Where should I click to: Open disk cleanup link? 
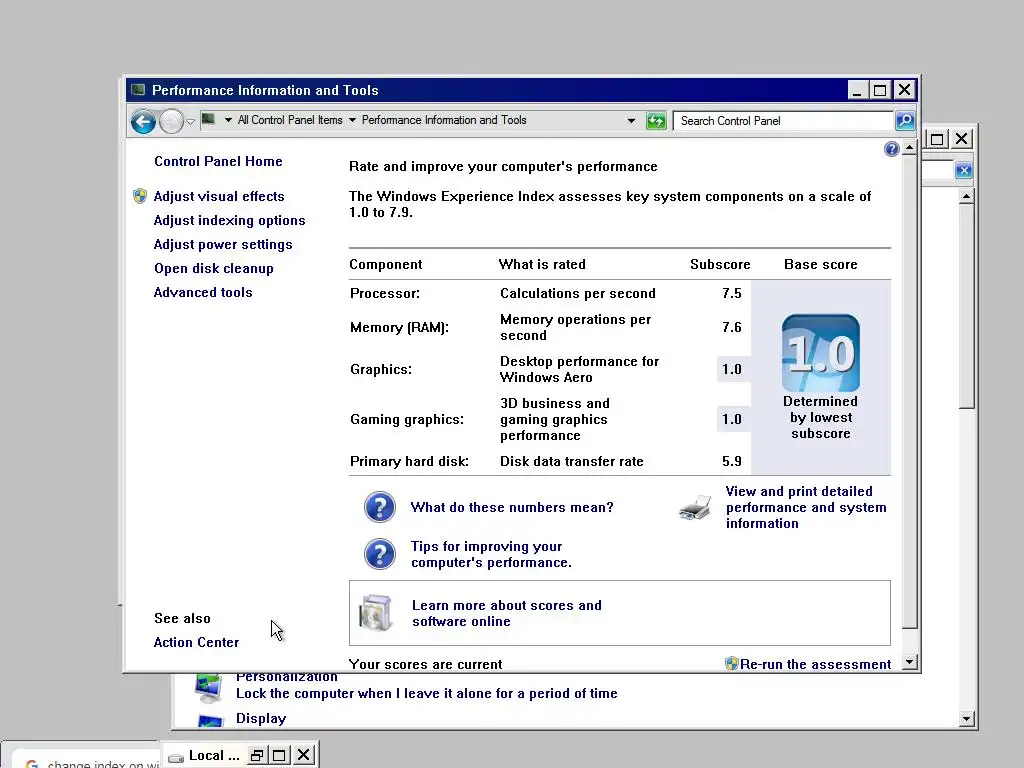point(214,268)
